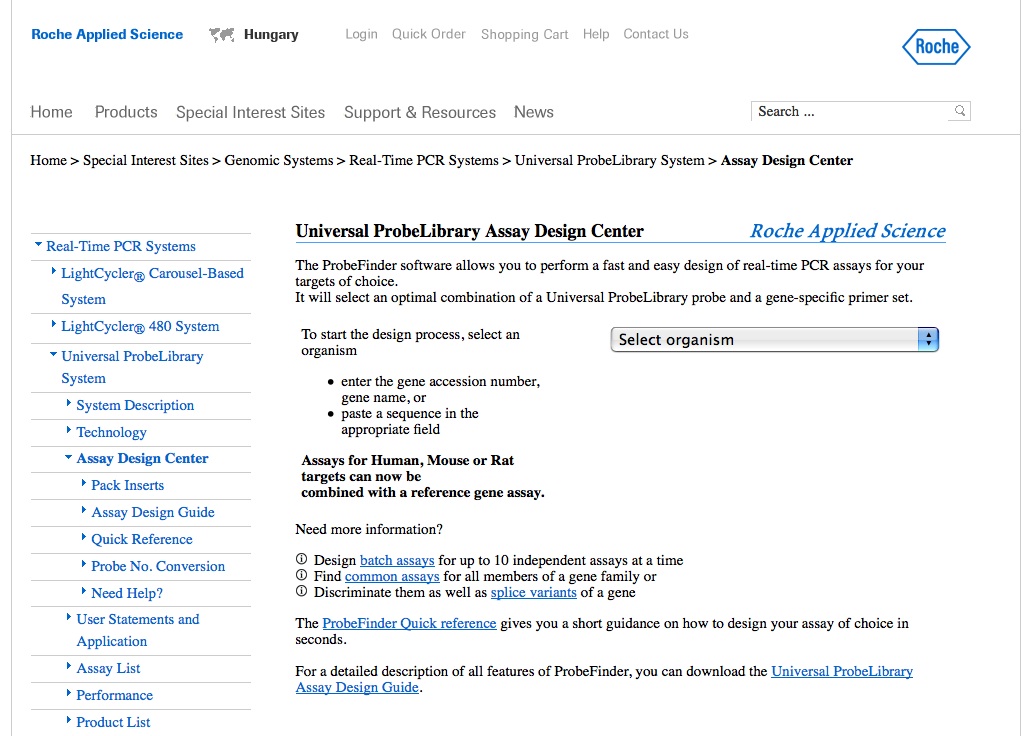Collapse the Assay Design Center tree arrow
Viewport: 1032px width, 736px height.
[x=68, y=458]
